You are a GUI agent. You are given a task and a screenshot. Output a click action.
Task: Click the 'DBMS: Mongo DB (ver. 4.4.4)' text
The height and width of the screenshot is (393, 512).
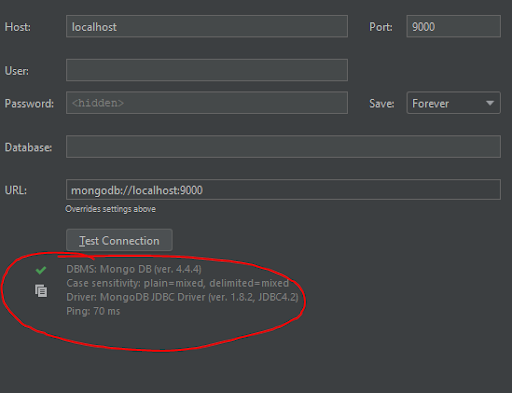(134, 269)
